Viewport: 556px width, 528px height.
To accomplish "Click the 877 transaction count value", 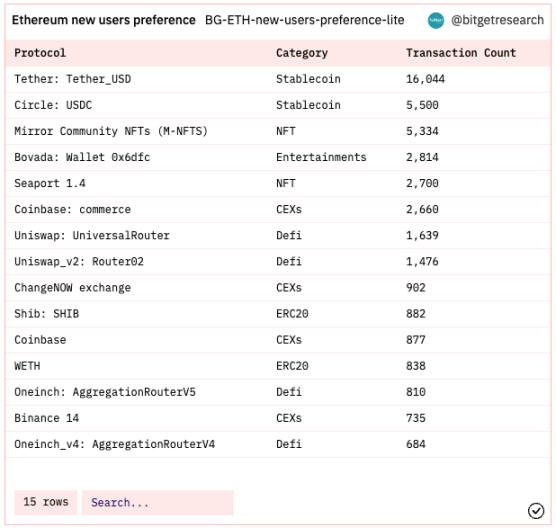I will 416,340.
